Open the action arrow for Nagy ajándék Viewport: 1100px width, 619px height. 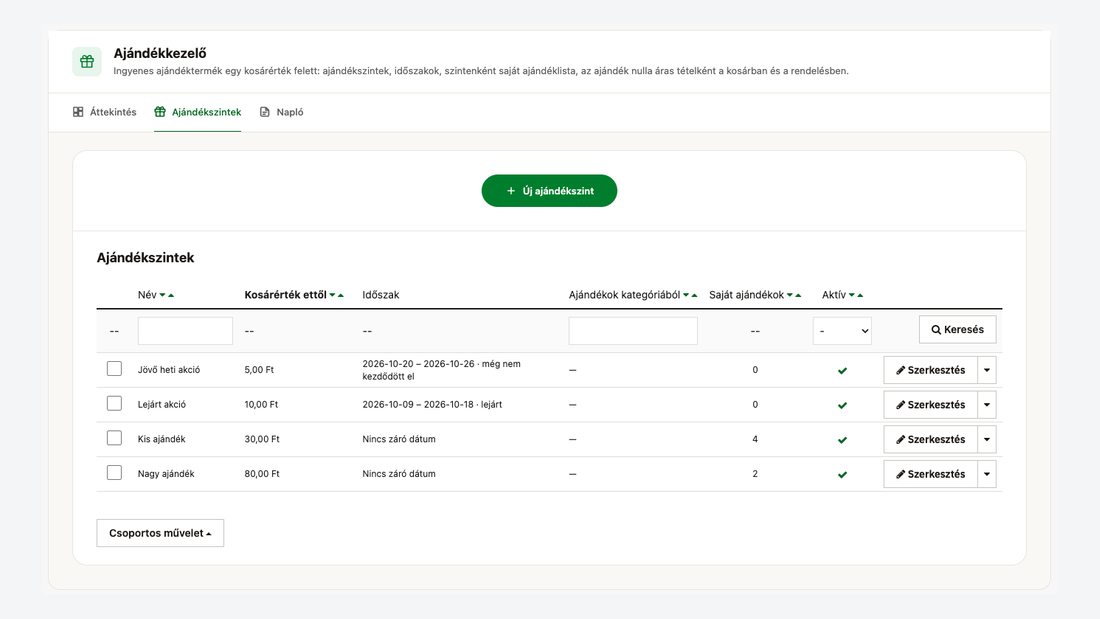987,474
